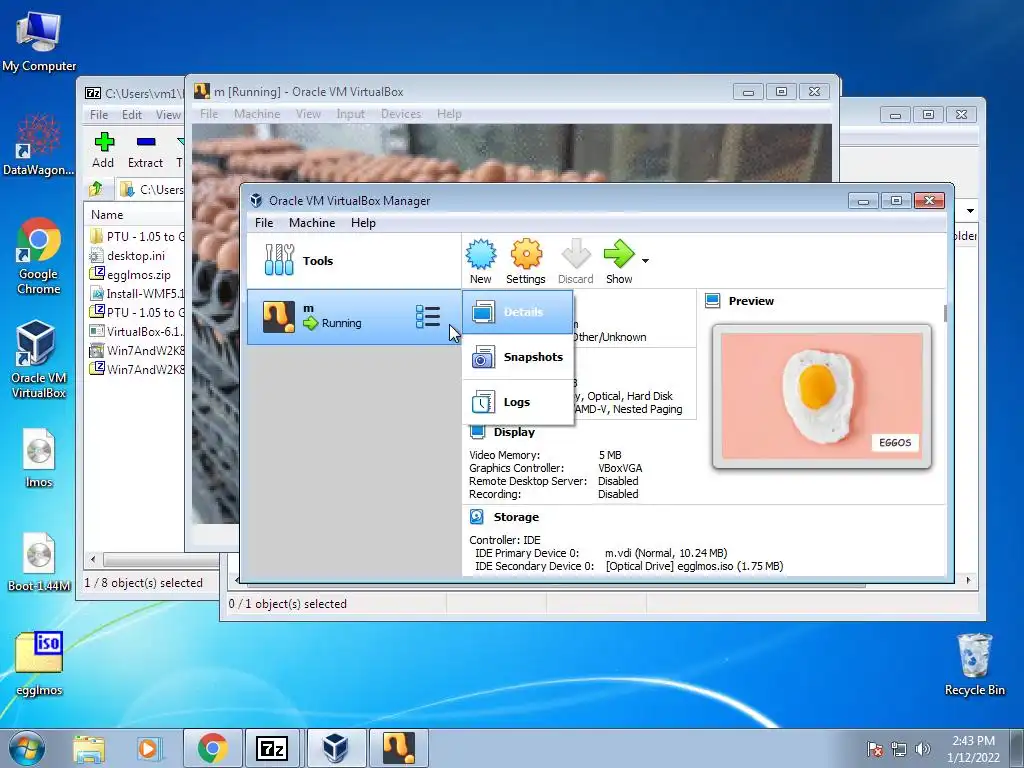
Task: Open the Machine menu in VM window
Action: [x=257, y=114]
